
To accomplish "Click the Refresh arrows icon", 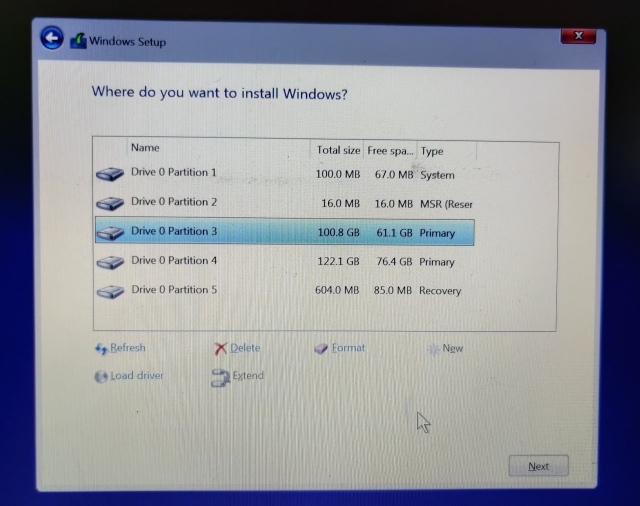I will tap(101, 349).
